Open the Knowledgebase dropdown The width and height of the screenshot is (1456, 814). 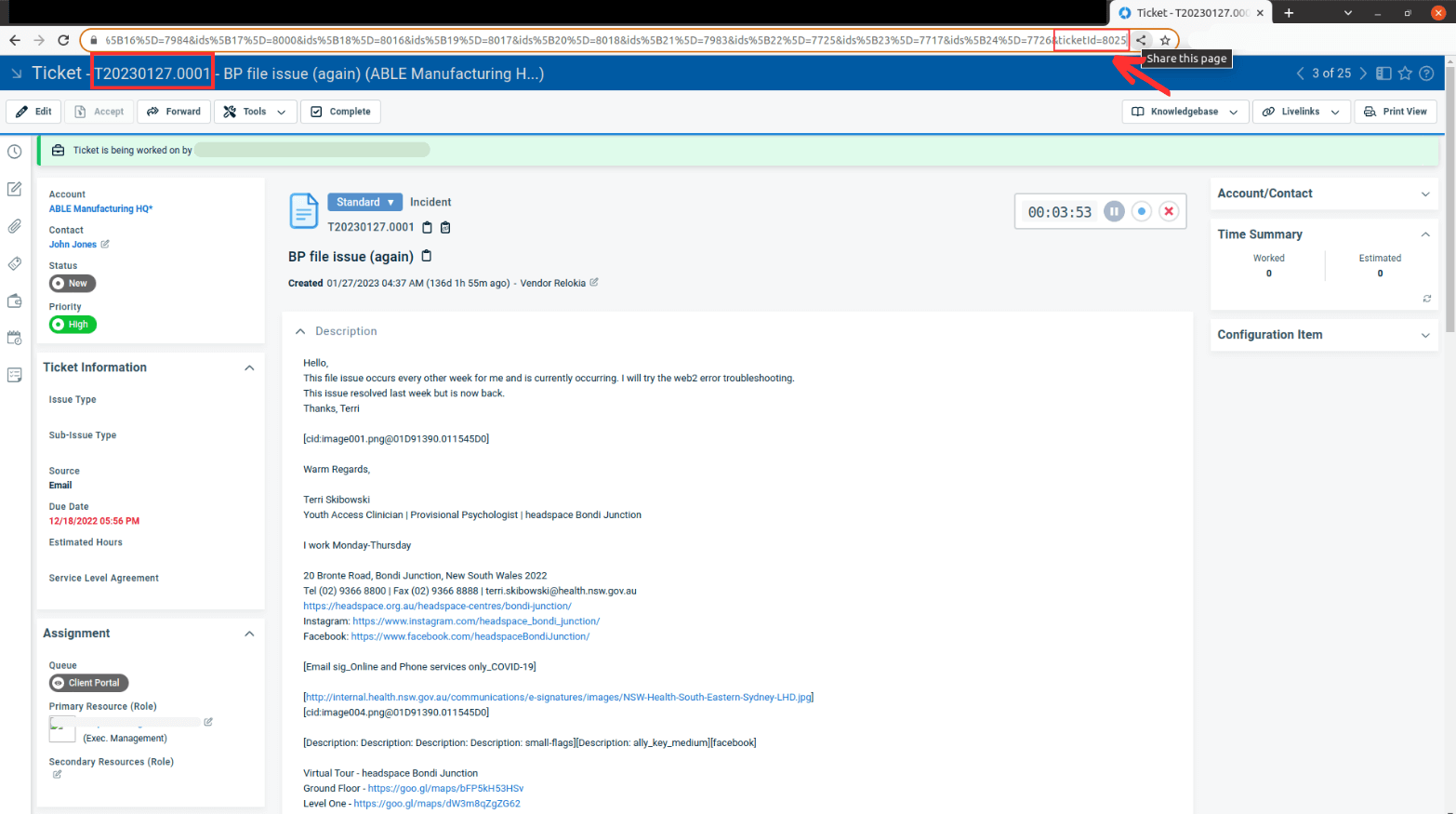(x=1185, y=112)
